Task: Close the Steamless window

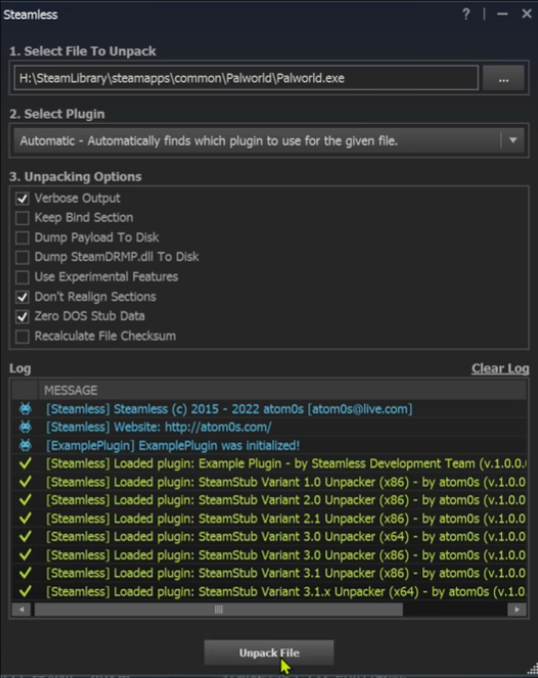Action: tap(526, 14)
